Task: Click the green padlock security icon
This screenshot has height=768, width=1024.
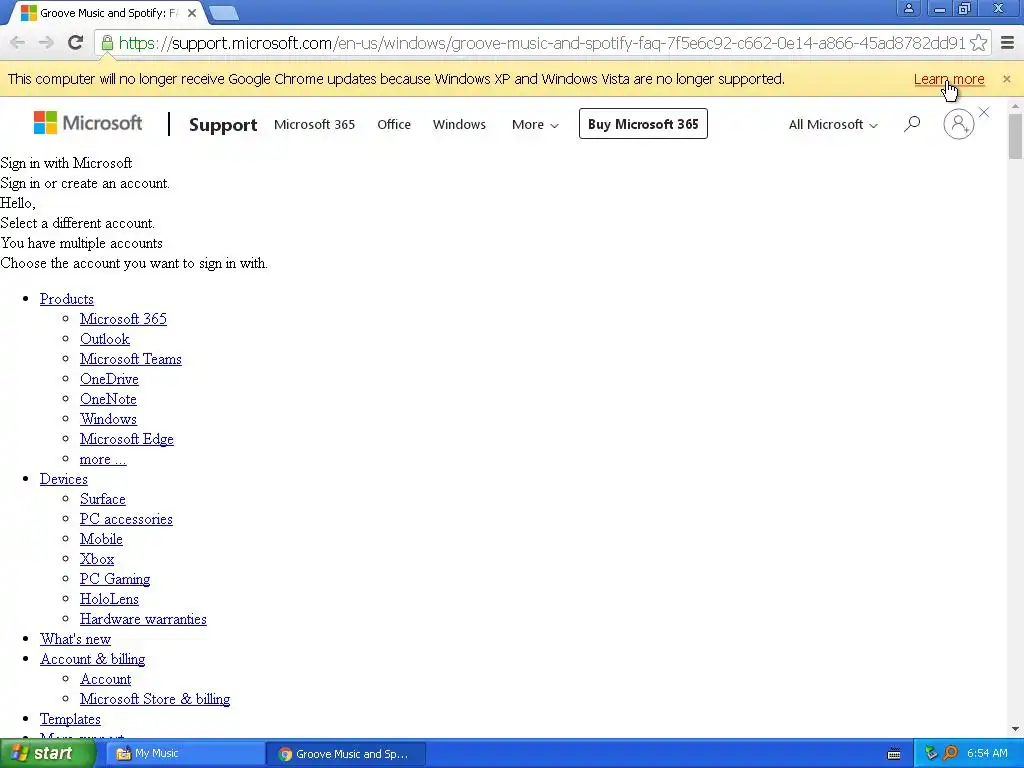Action: coord(107,43)
